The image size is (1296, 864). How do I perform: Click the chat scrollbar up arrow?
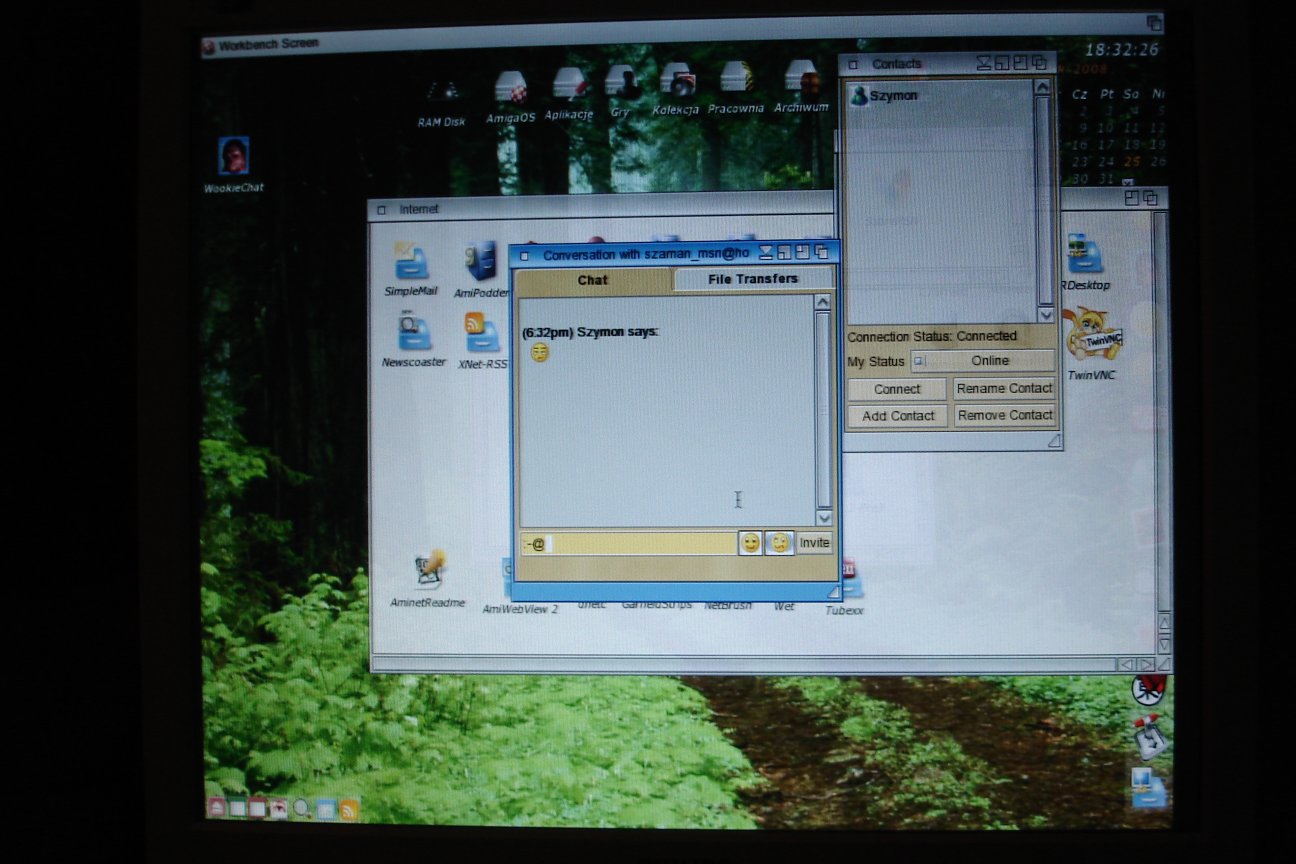(x=823, y=302)
